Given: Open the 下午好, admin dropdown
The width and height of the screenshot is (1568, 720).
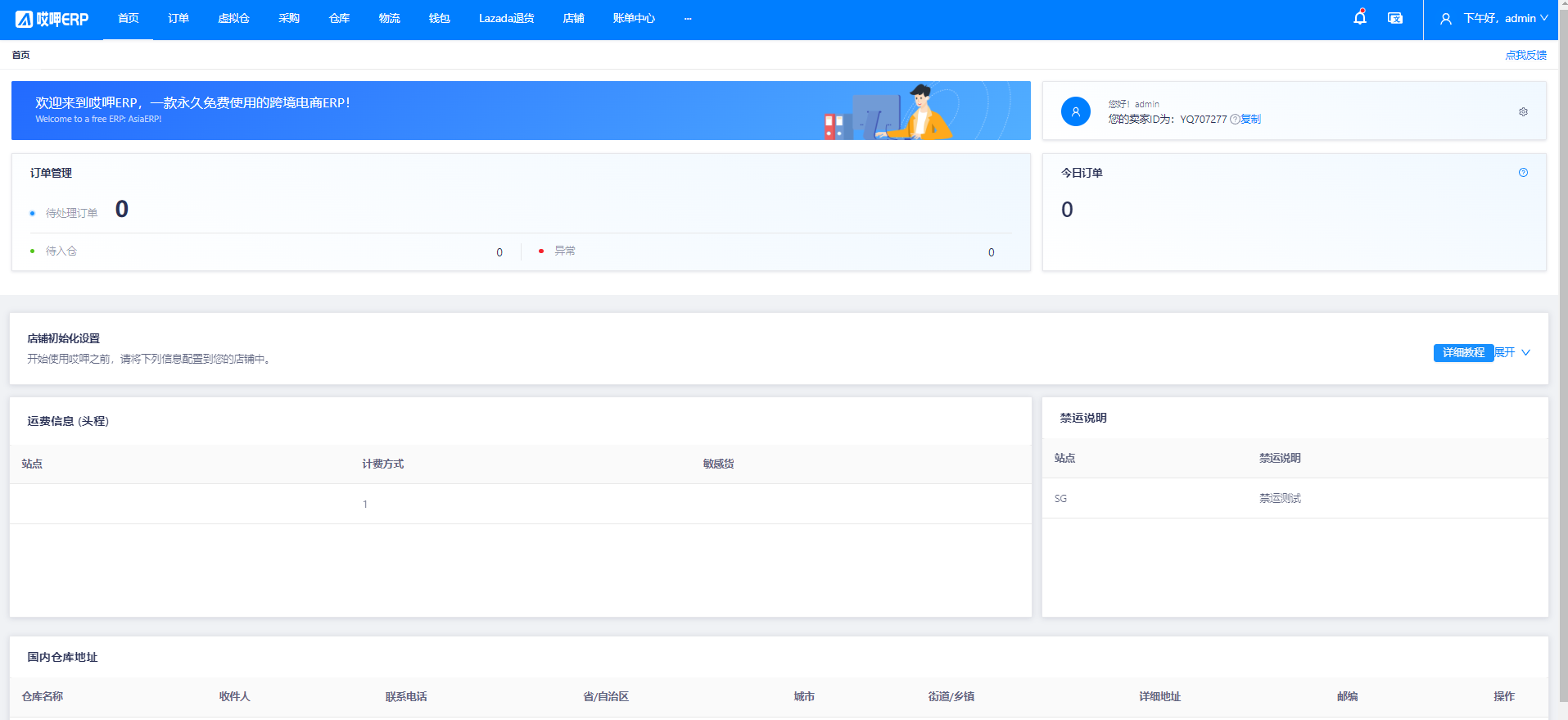Looking at the screenshot, I should click(1505, 19).
